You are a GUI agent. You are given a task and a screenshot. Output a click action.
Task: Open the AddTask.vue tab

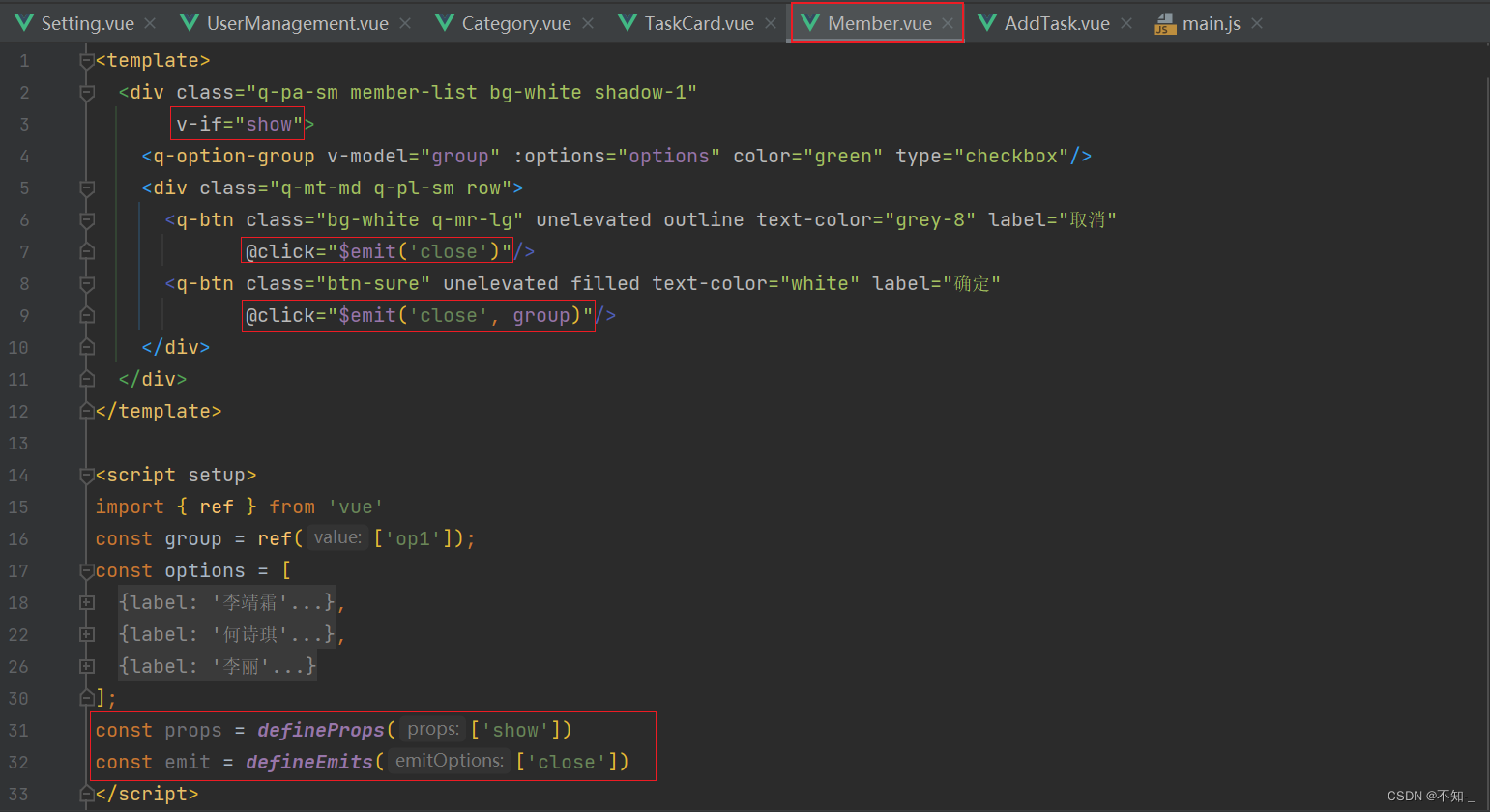(1057, 23)
